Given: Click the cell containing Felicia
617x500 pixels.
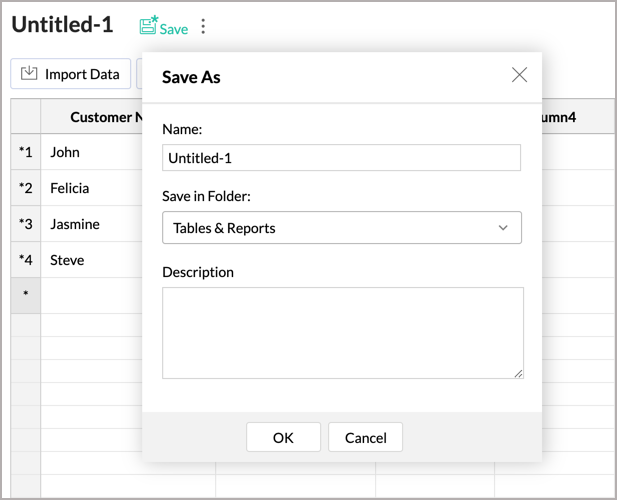Looking at the screenshot, I should coord(90,188).
